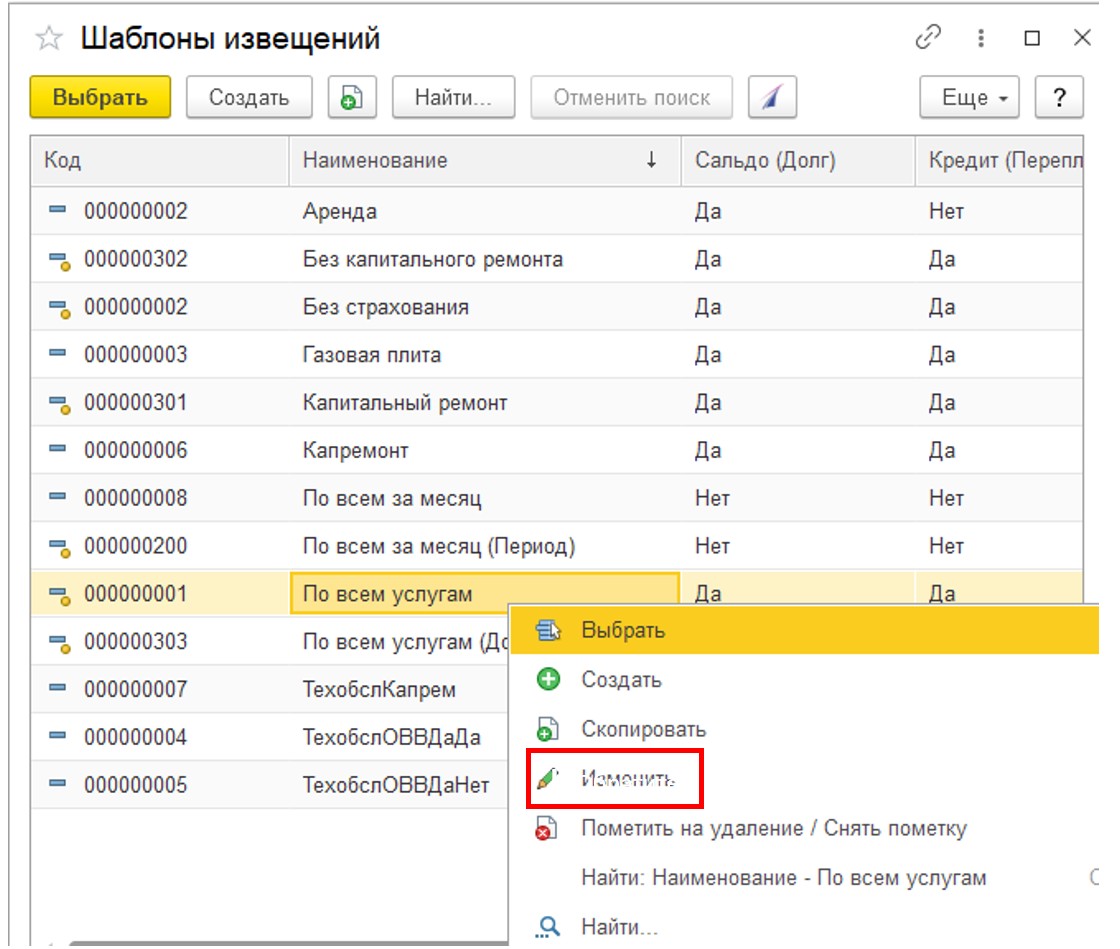This screenshot has width=1120, height=949.
Task: Open the help question mark button
Action: point(1059,97)
